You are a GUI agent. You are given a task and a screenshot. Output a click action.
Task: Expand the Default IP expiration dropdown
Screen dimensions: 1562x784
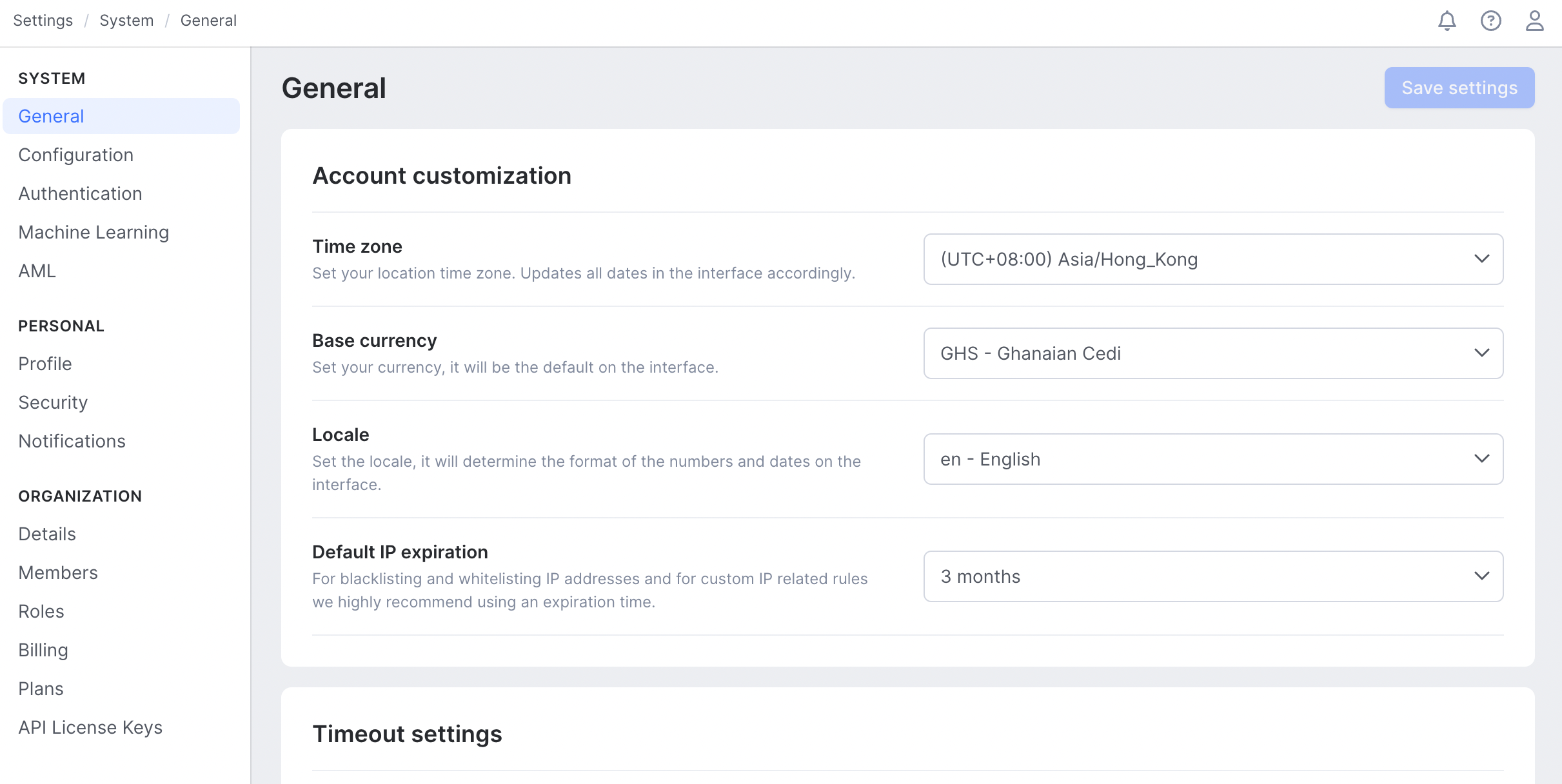point(1213,576)
